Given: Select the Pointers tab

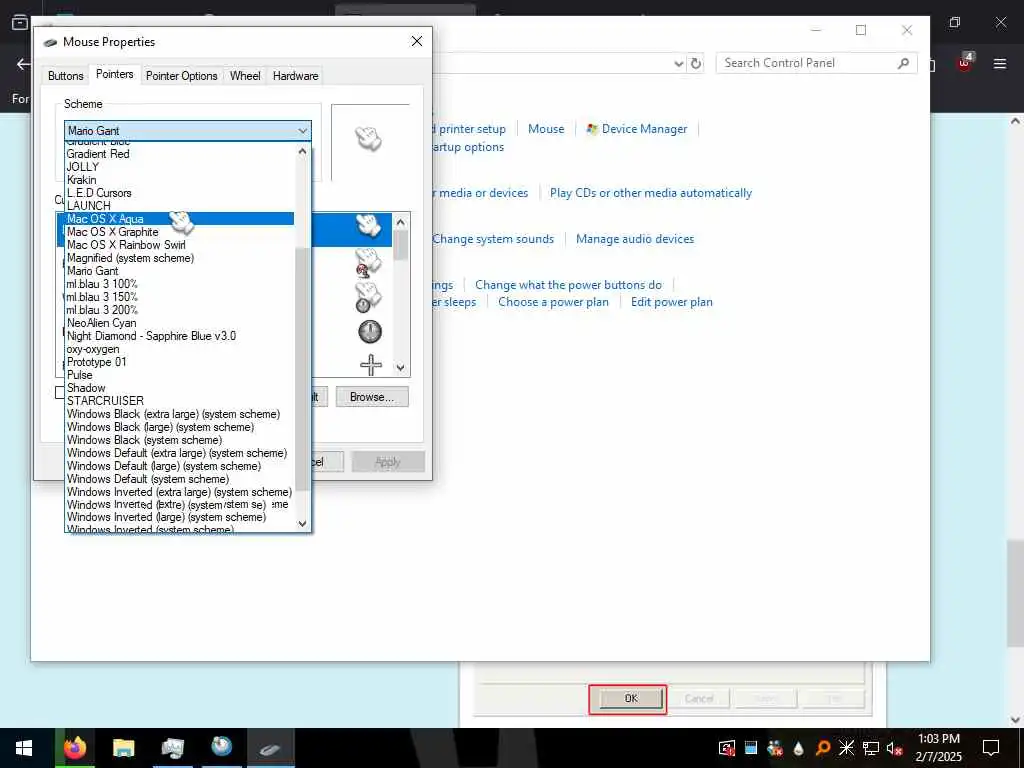Looking at the screenshot, I should (x=114, y=74).
